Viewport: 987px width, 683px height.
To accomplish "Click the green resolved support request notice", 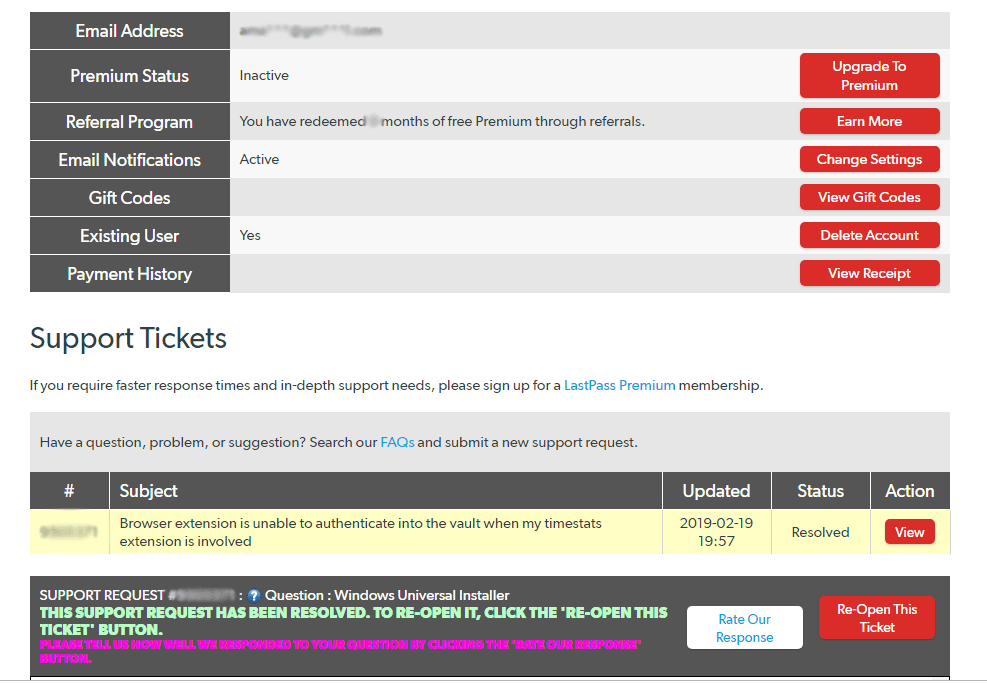I will pos(353,621).
